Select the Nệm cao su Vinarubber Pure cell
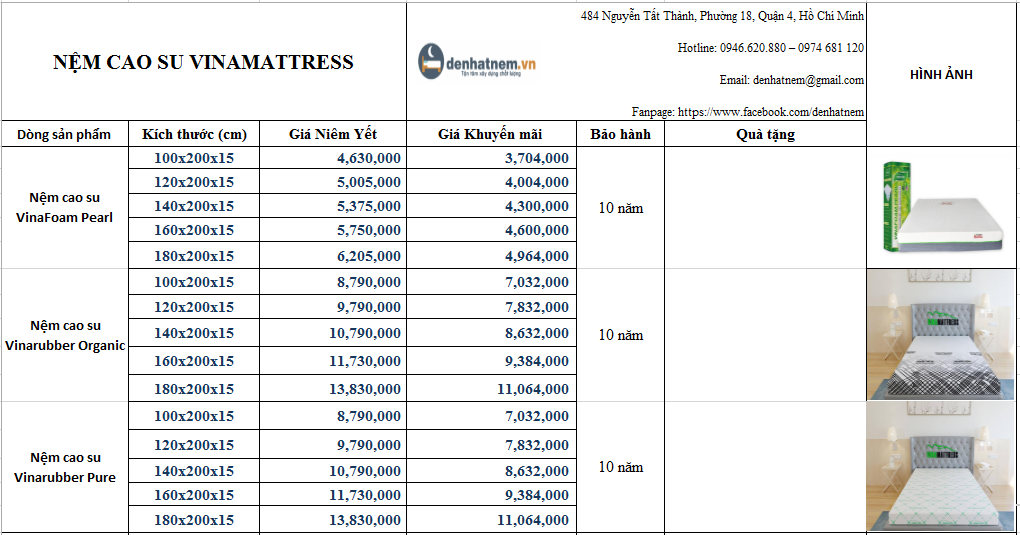 coord(64,467)
